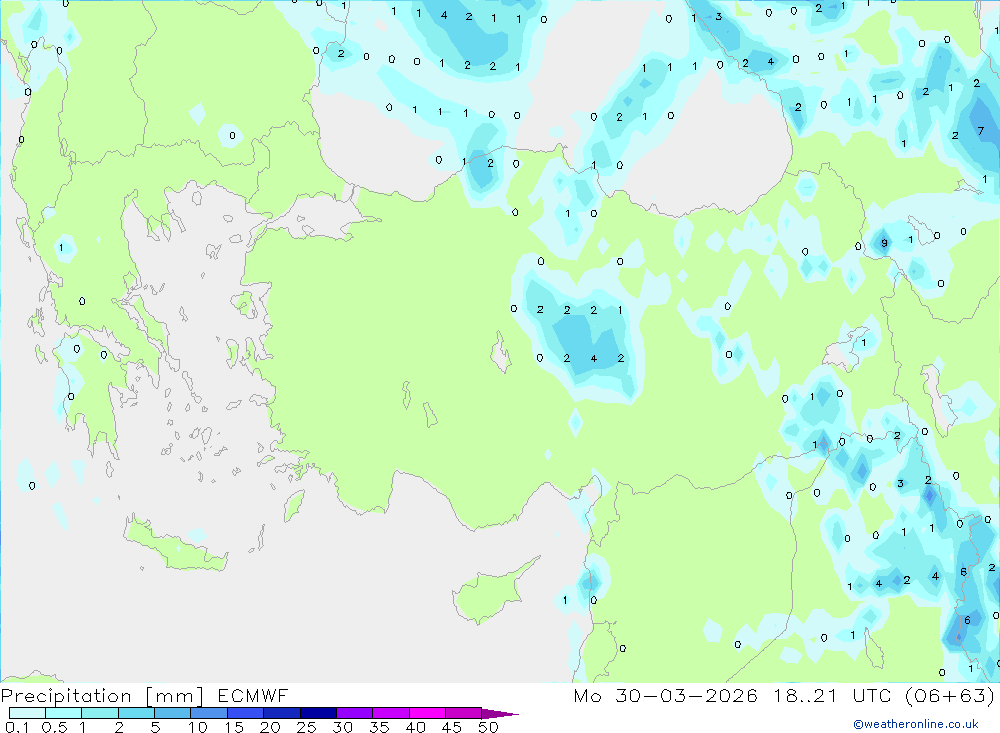Click the 35–40 mm legend color swatch

391,713
